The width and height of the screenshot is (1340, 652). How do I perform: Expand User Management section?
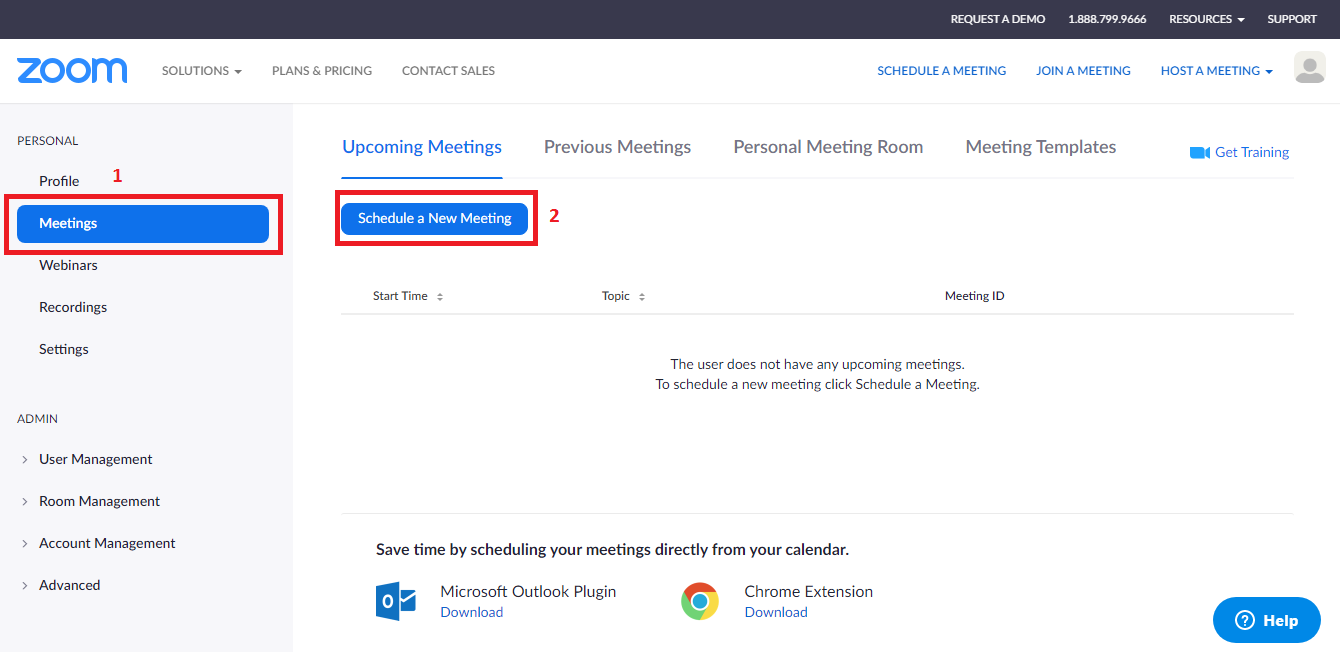click(95, 459)
